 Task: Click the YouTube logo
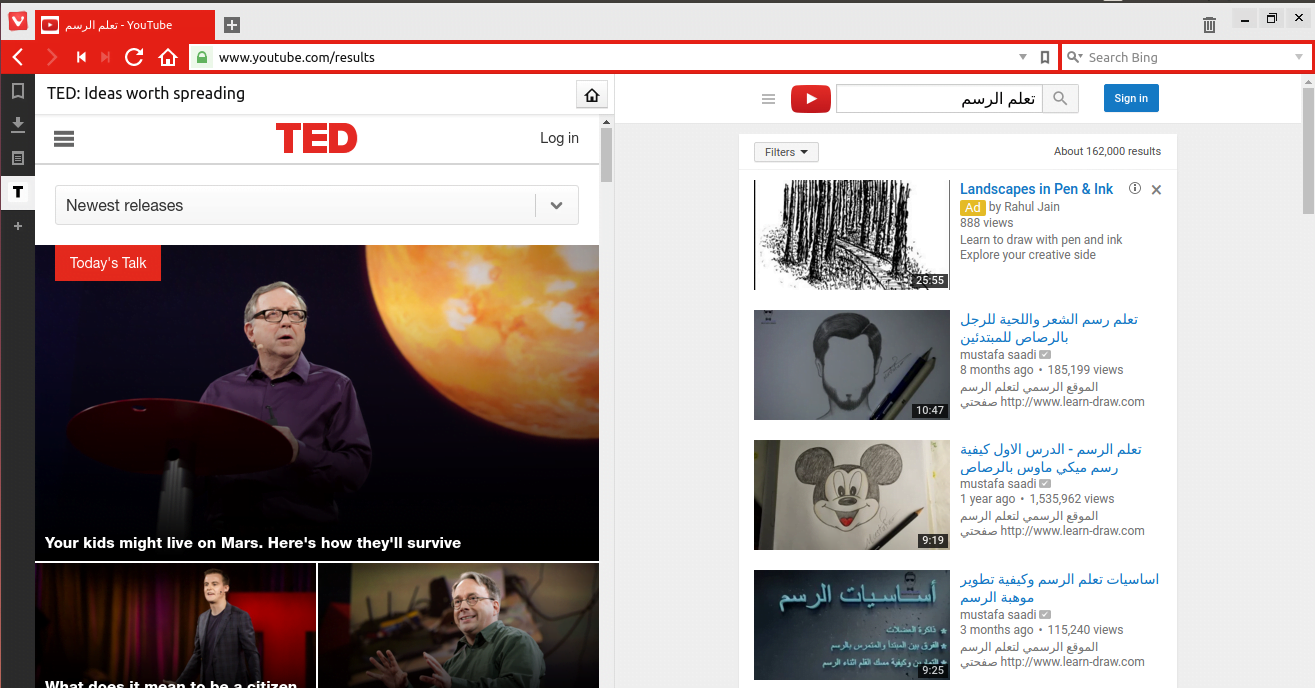click(x=811, y=98)
